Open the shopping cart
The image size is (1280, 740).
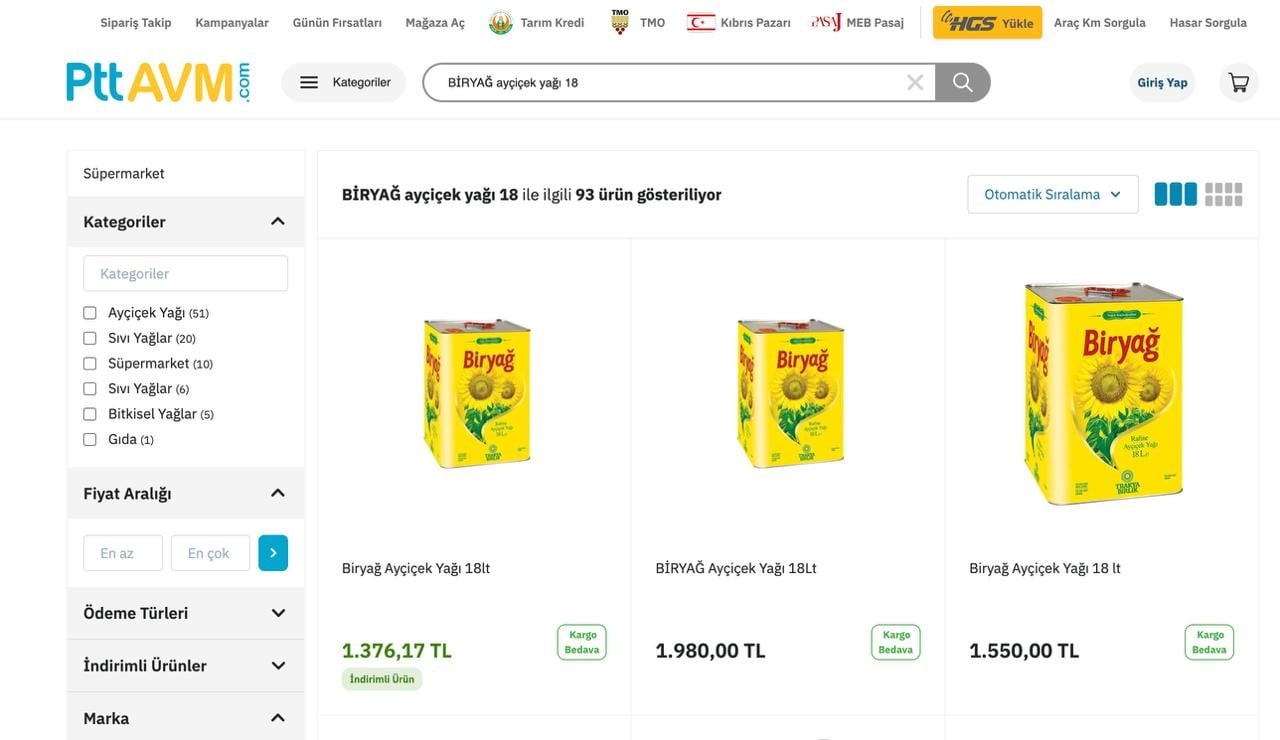pyautogui.click(x=1238, y=82)
